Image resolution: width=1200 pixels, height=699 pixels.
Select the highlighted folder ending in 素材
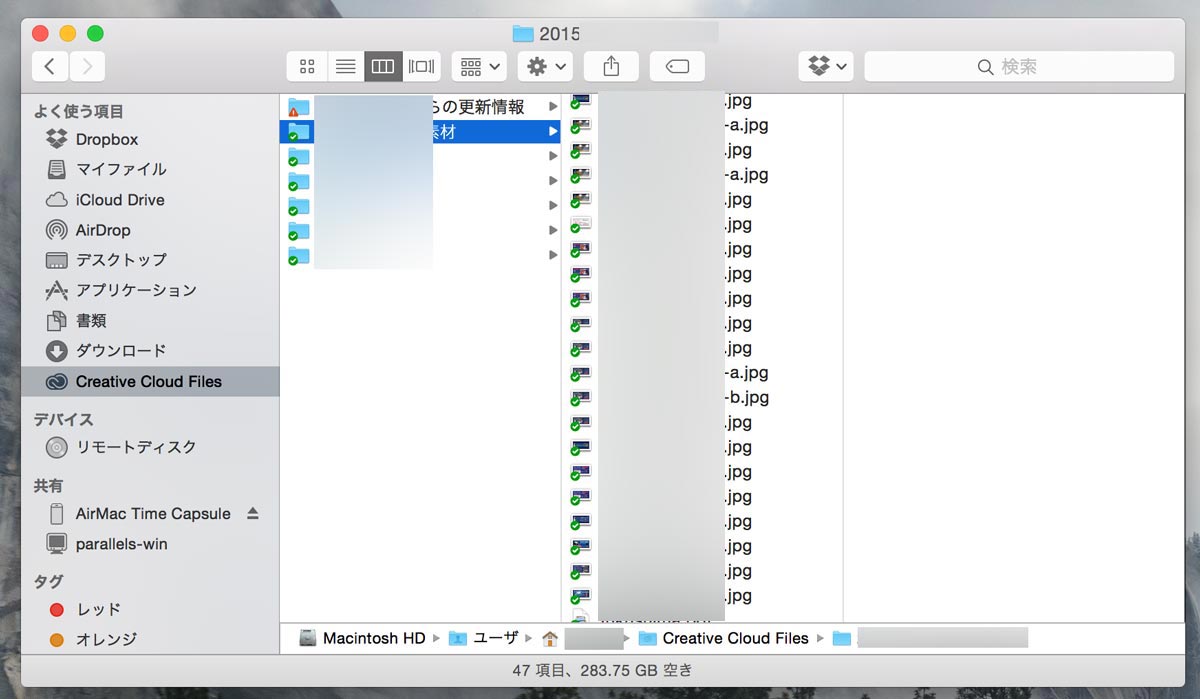pyautogui.click(x=420, y=131)
